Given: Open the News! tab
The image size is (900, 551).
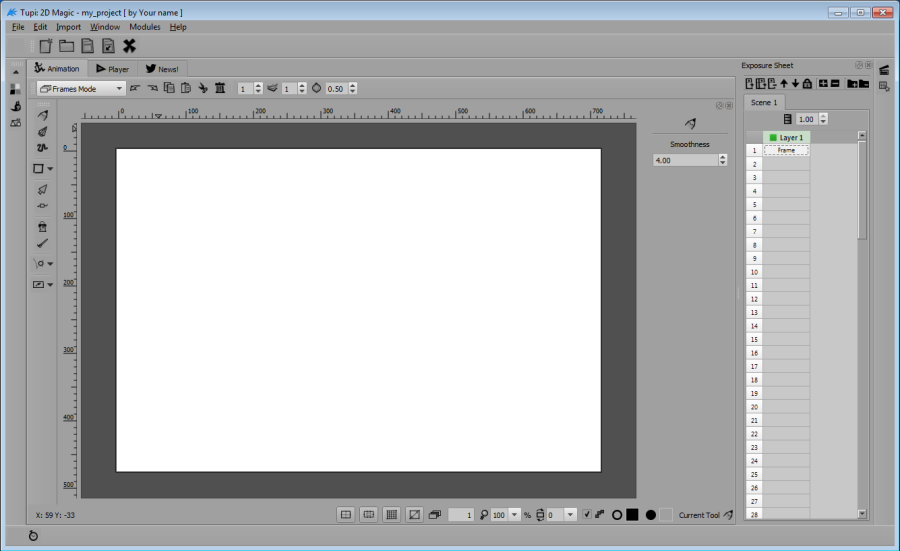Looking at the screenshot, I should [x=162, y=69].
